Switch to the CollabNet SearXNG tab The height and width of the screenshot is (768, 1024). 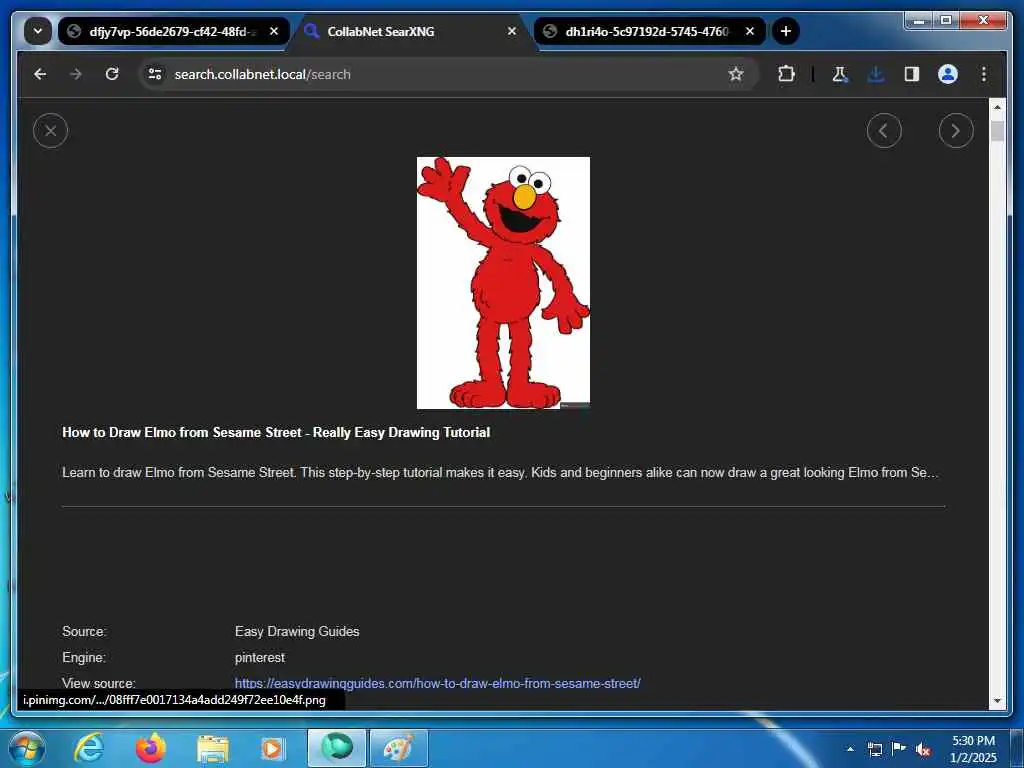coord(413,31)
